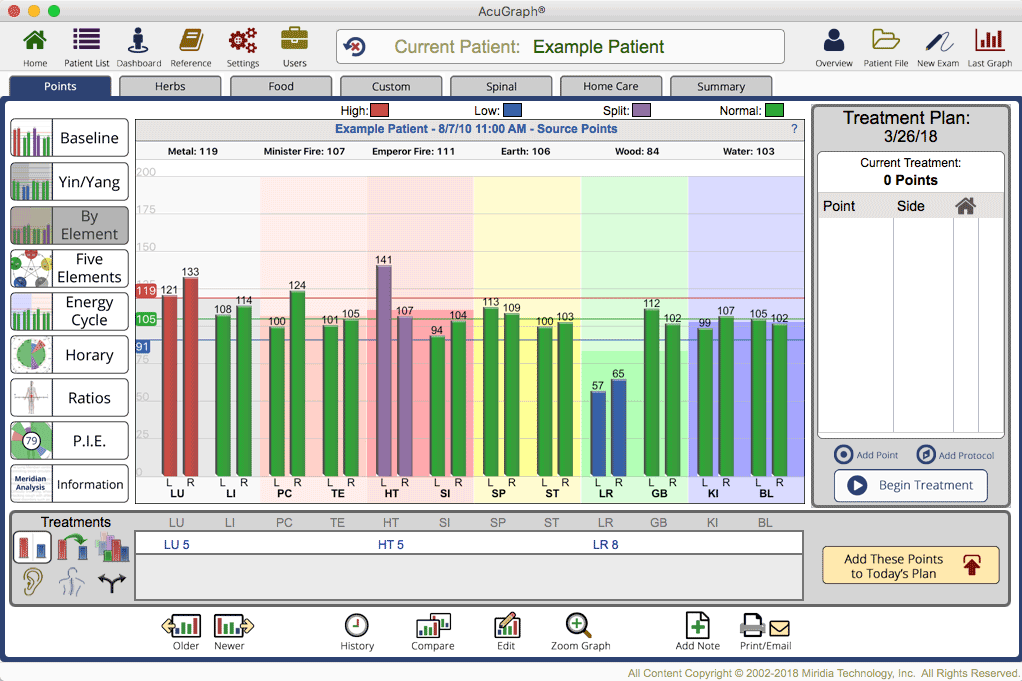The image size is (1022, 681).
Task: Click the Older graph arrow icon
Action: 182,626
